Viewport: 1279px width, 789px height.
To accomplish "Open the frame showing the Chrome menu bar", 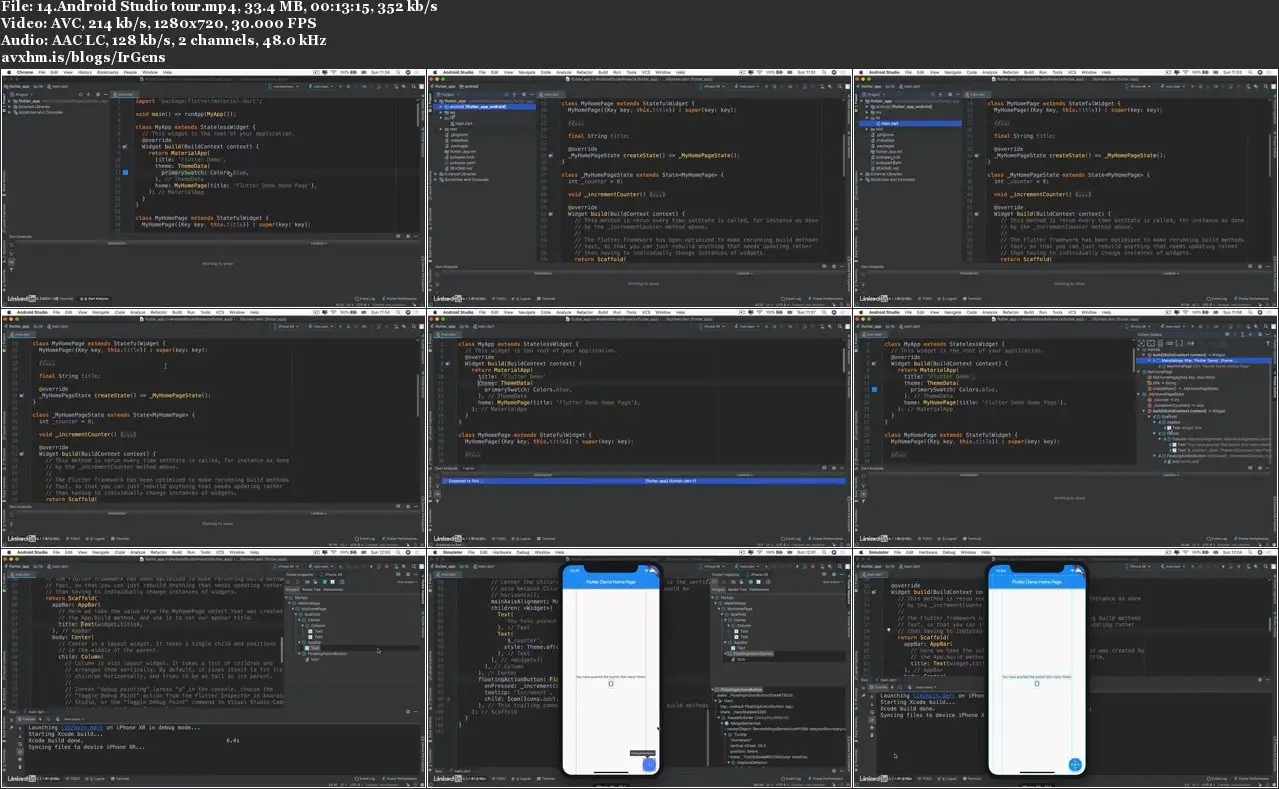I will (214, 187).
